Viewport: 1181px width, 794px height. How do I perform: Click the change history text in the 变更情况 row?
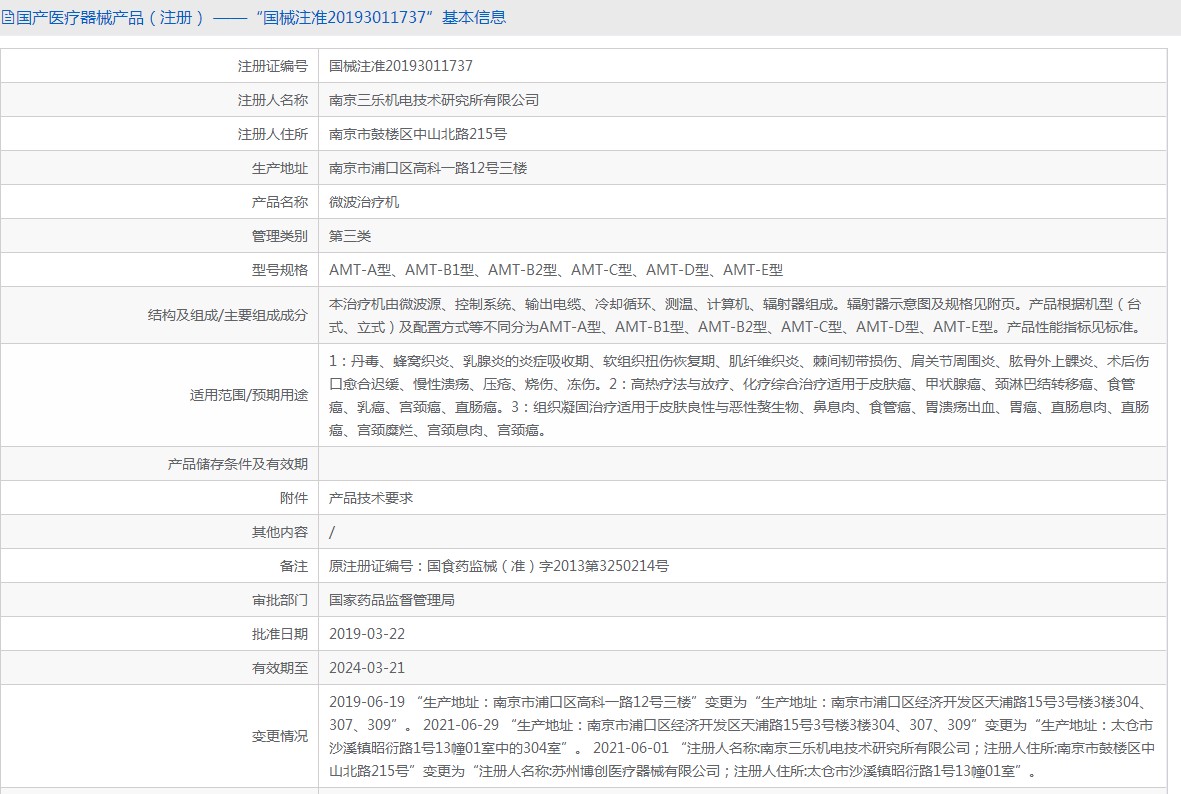pos(742,736)
